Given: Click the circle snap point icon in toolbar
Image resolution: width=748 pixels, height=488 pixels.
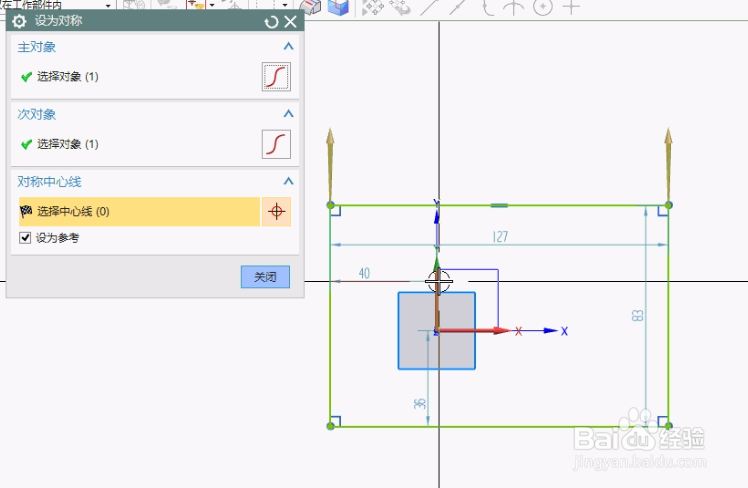Looking at the screenshot, I should pos(543,7).
